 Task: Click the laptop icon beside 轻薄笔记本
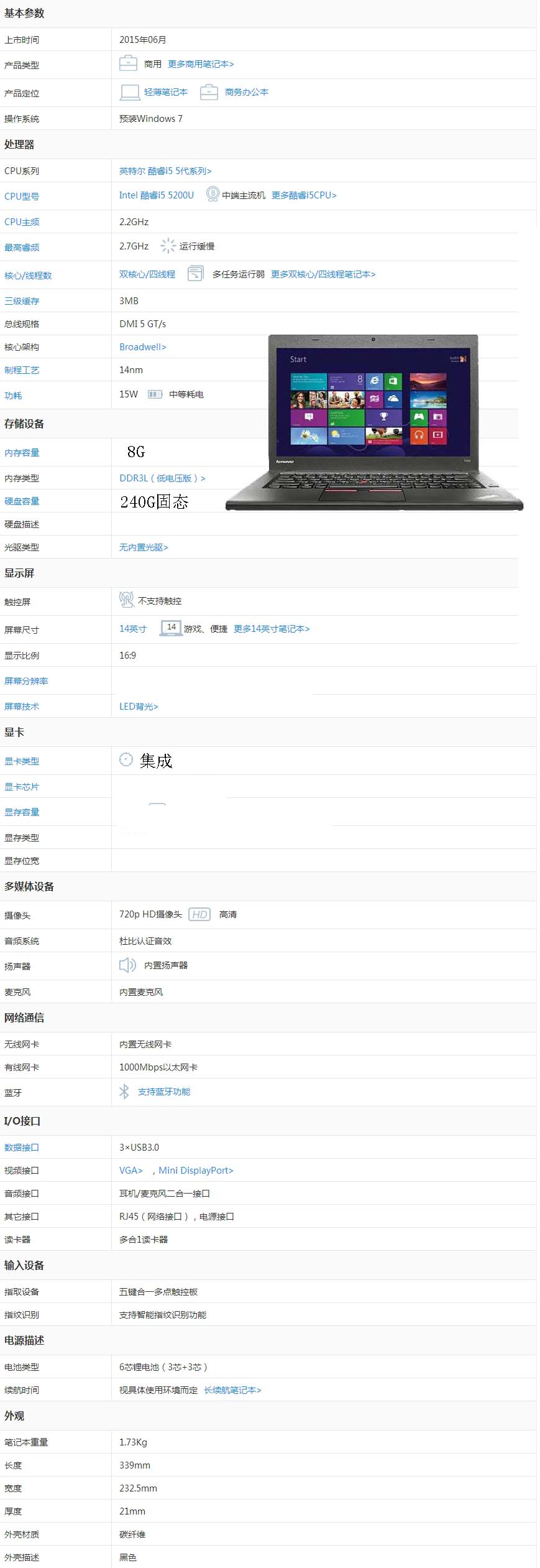tap(129, 92)
